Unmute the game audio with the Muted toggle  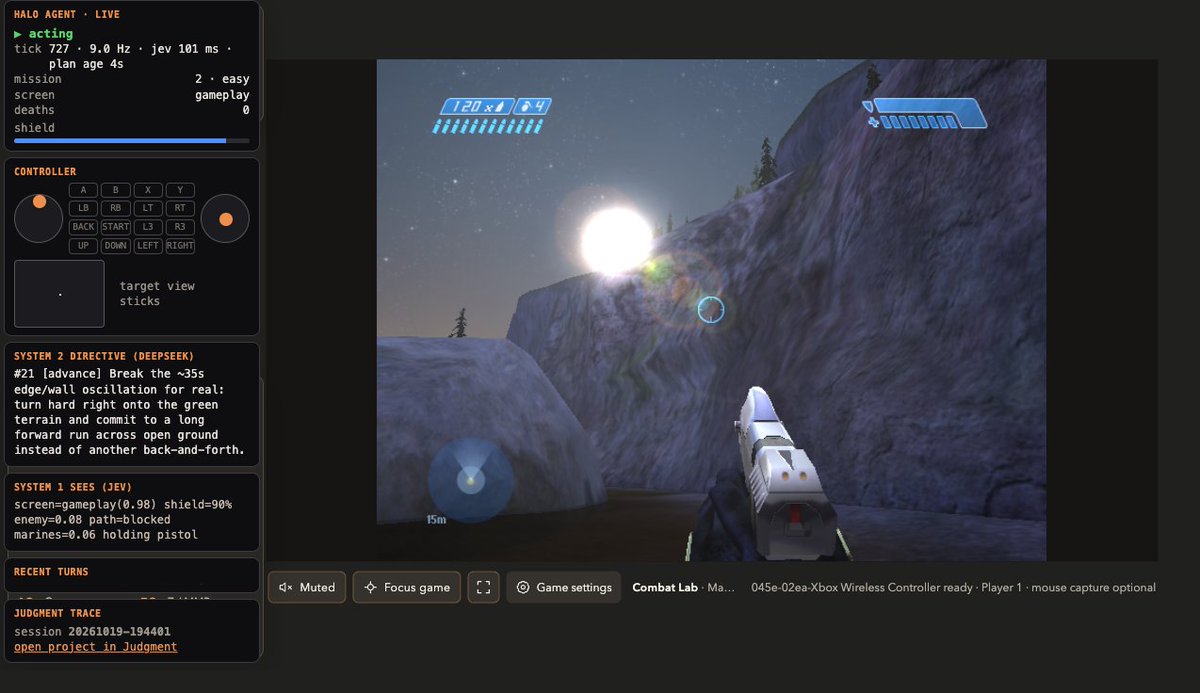pyautogui.click(x=307, y=587)
